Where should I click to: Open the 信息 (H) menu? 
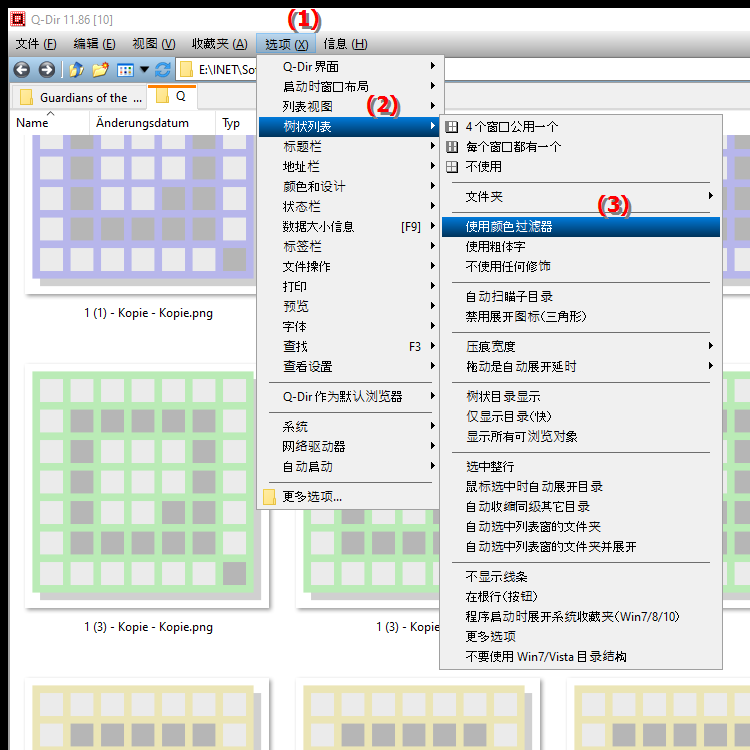pyautogui.click(x=345, y=44)
